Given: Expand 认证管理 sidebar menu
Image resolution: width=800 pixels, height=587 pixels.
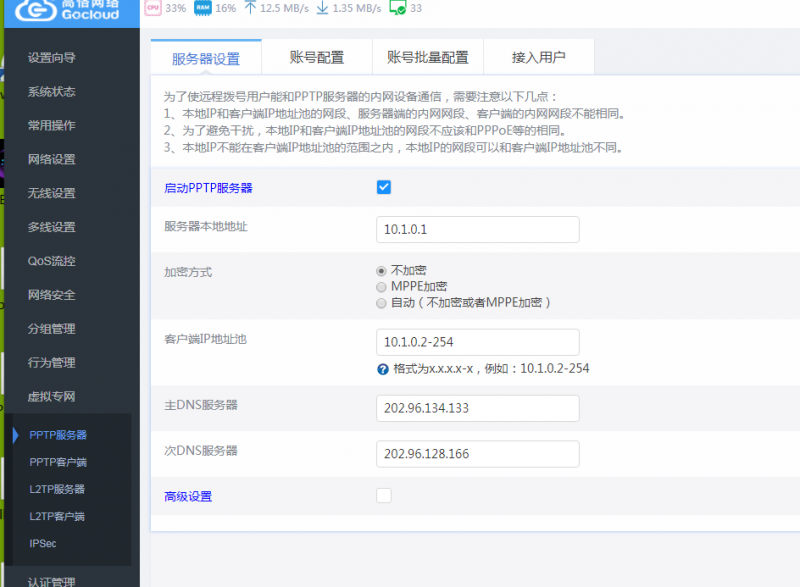Looking at the screenshot, I should click(52, 582).
